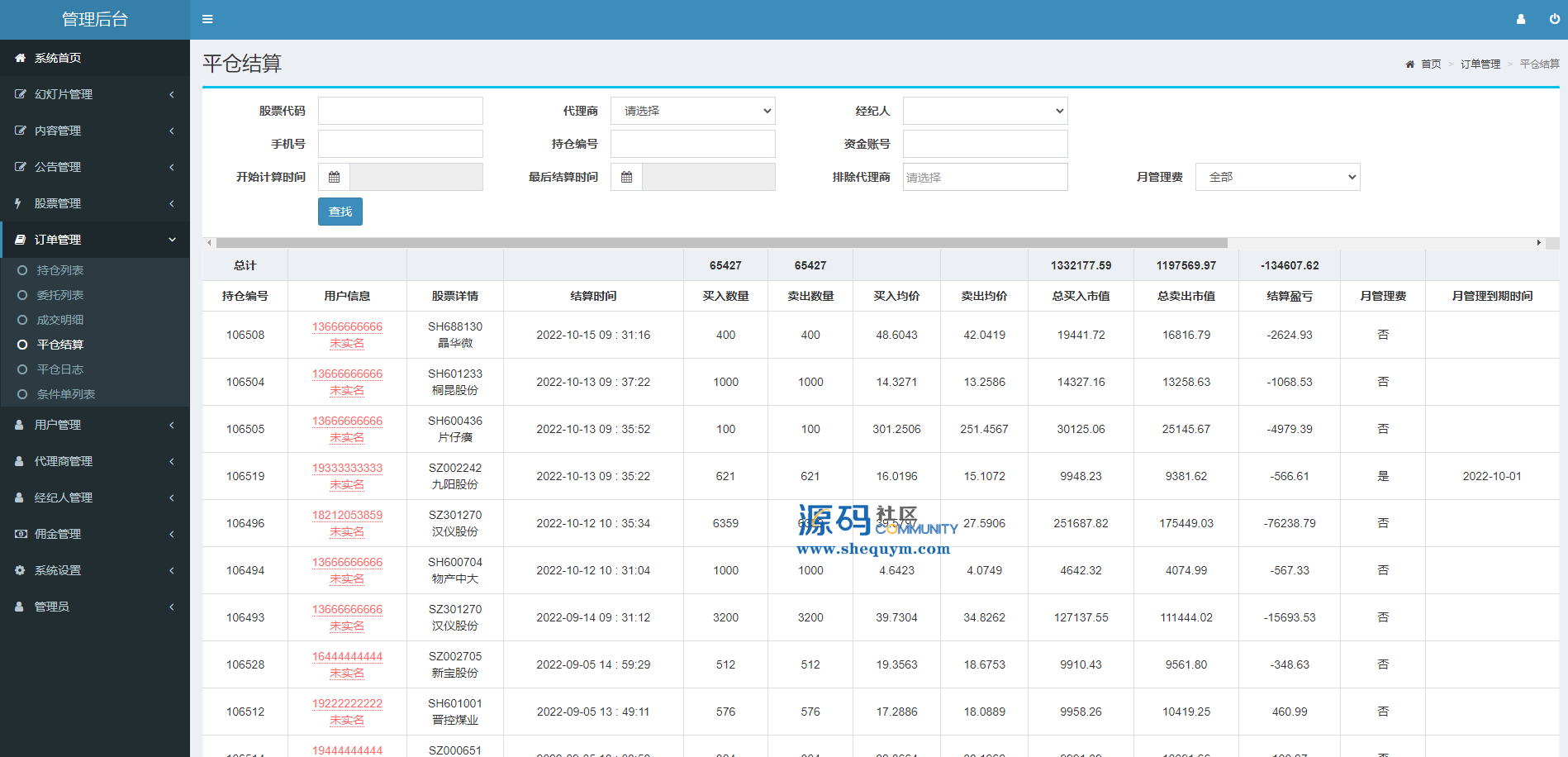The height and width of the screenshot is (757, 1568).
Task: Click the 2022-10-01 月管理到期时间 cell
Action: point(1492,476)
